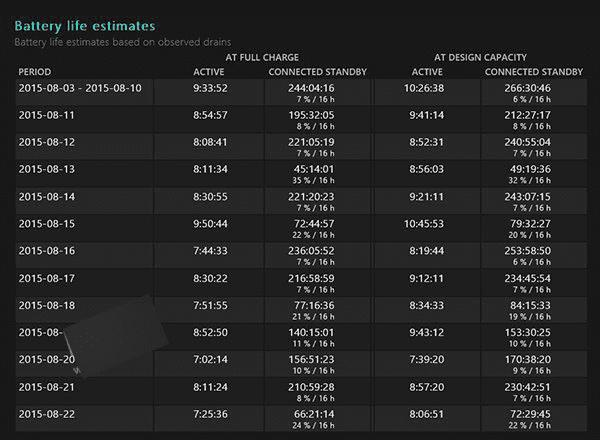Viewport: 600px width, 440px height.
Task: Click the 'Battery life estimates' heading
Action: click(x=85, y=25)
